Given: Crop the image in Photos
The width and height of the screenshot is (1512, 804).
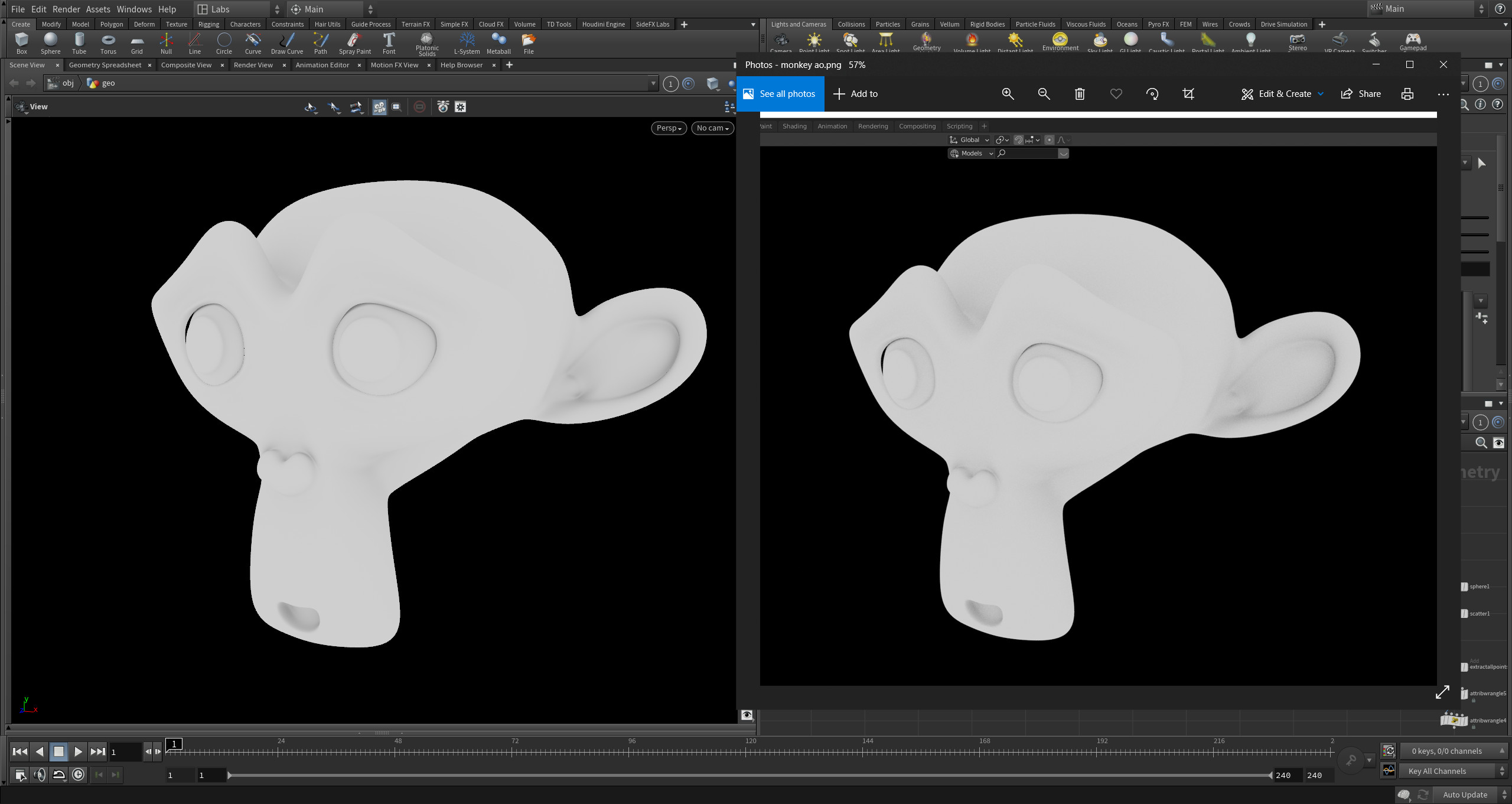Looking at the screenshot, I should (1188, 94).
